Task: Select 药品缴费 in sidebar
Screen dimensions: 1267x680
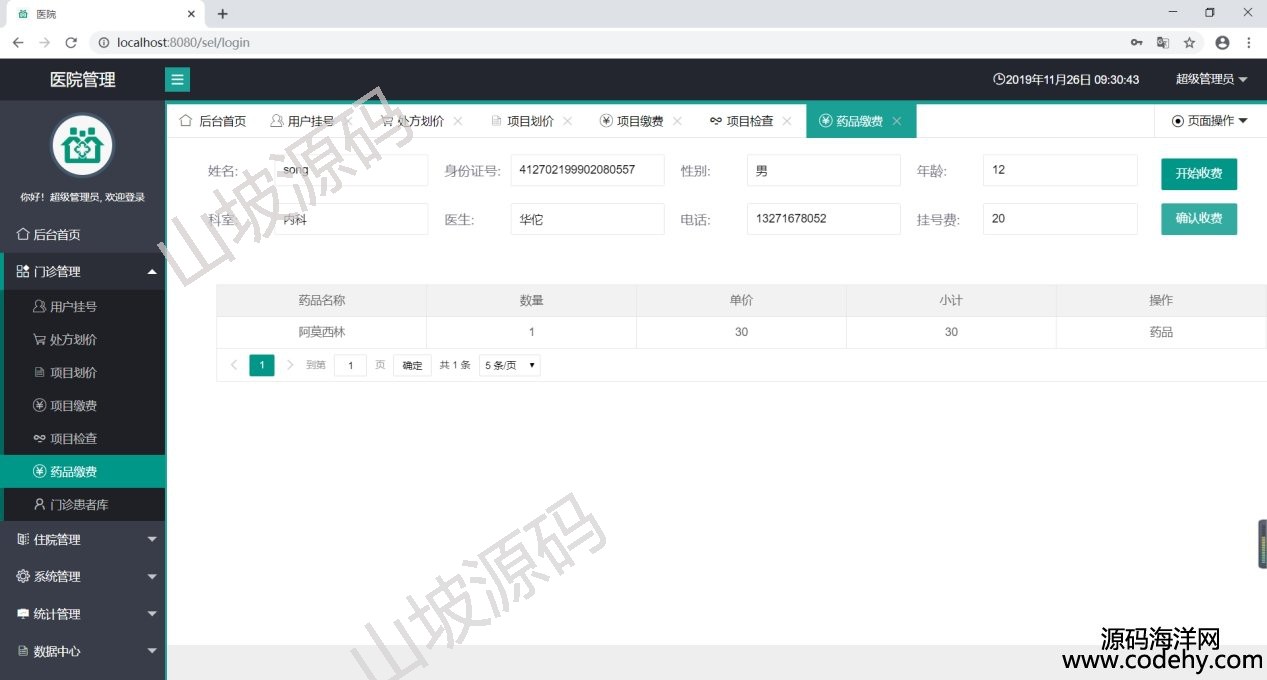Action: click(x=83, y=471)
